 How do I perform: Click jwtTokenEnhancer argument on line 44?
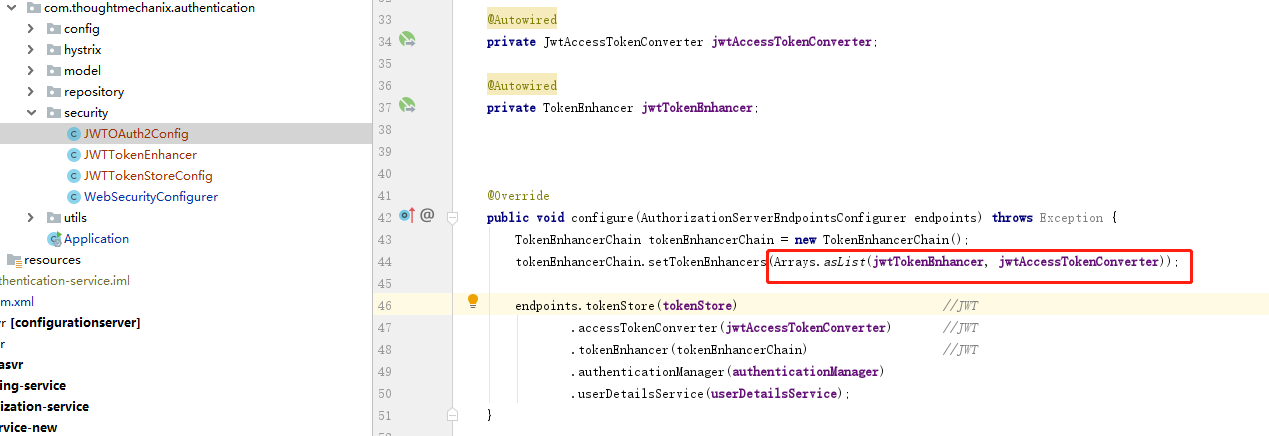[x=928, y=262]
